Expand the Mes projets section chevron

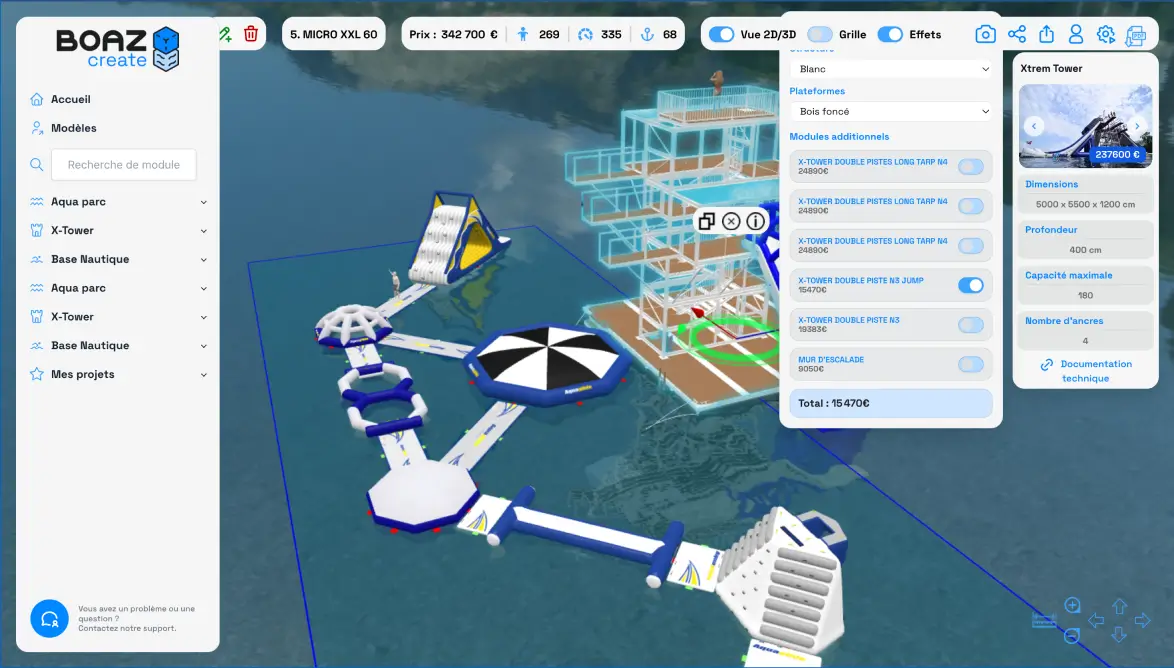tap(204, 374)
